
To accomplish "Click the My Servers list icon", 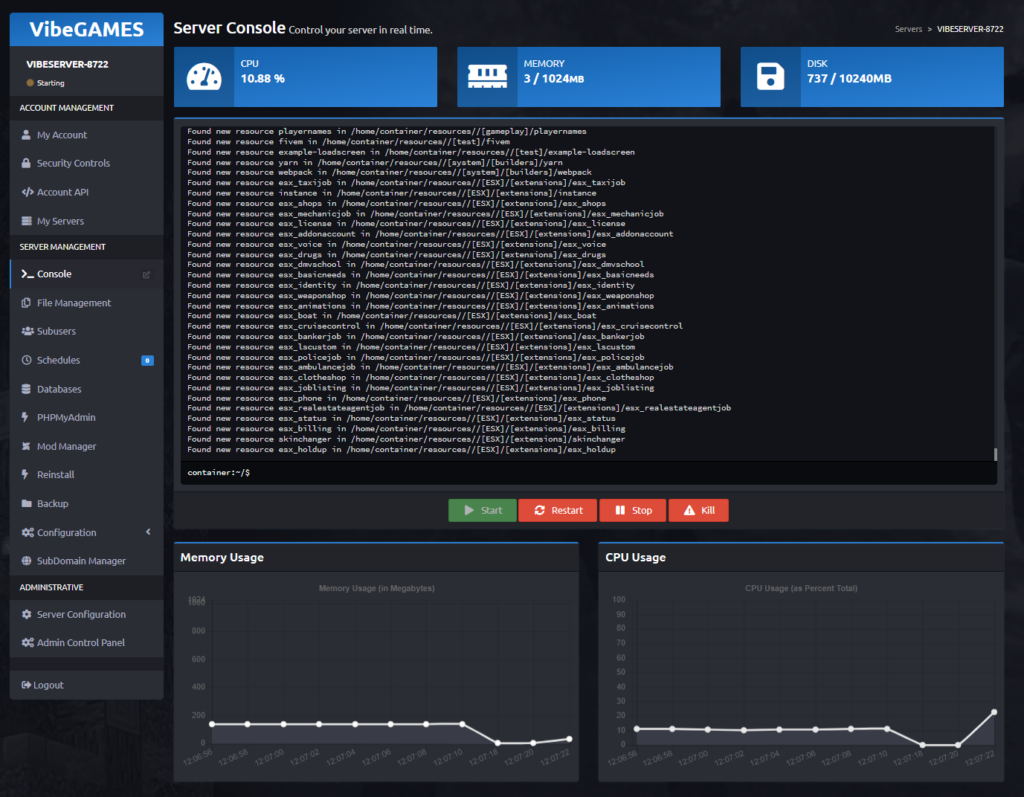I will 26,221.
